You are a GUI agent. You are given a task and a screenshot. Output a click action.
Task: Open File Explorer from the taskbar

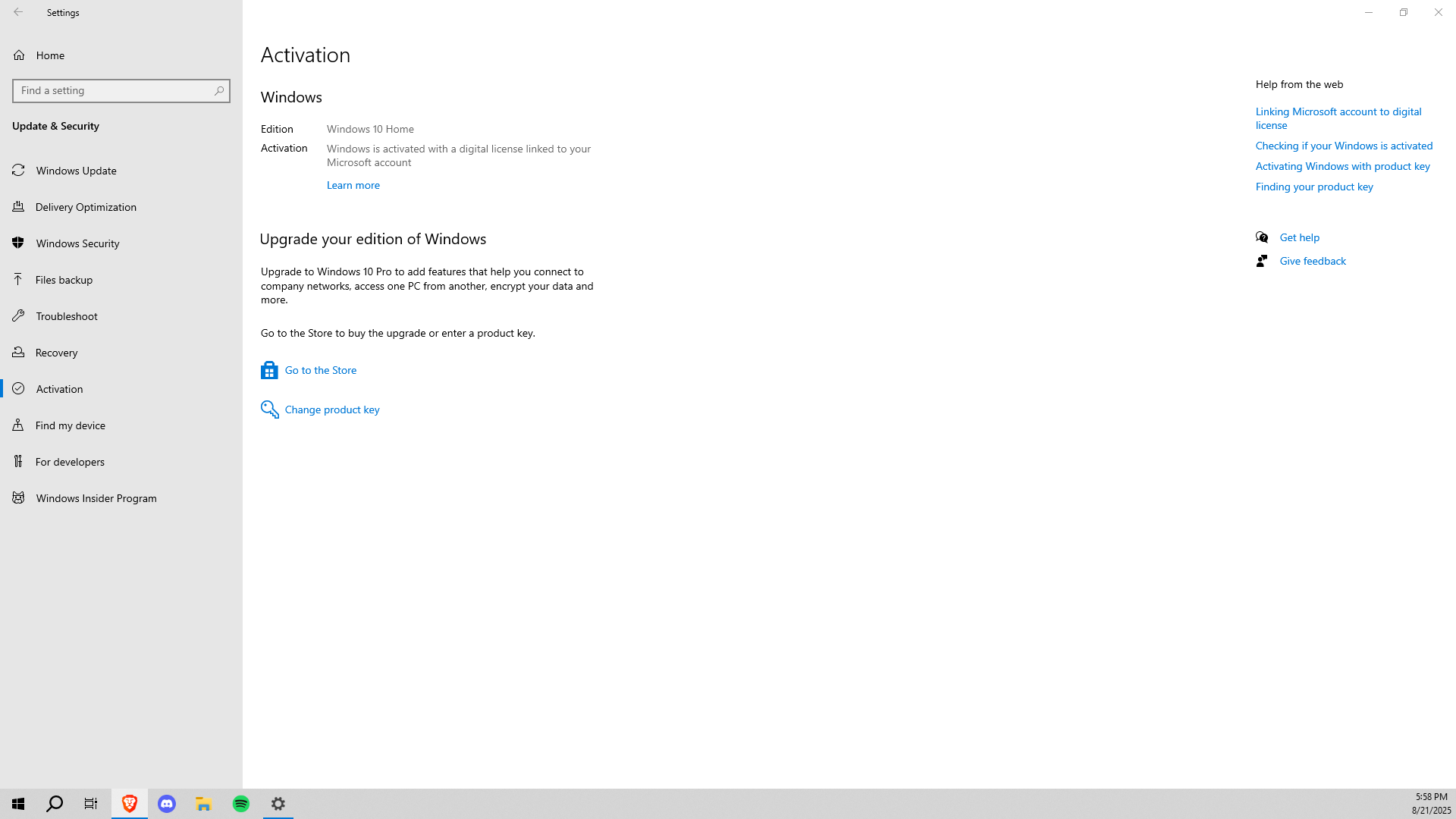click(204, 804)
